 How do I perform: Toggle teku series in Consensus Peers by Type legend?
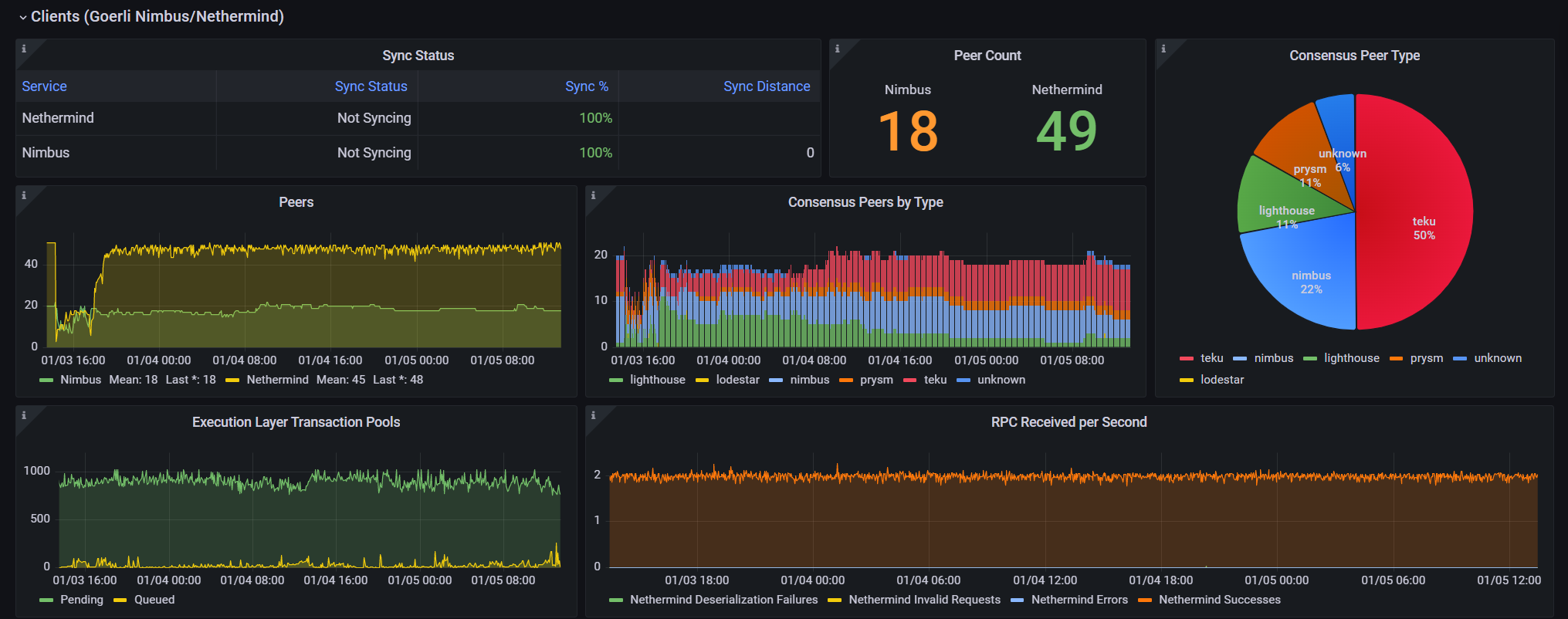935,380
